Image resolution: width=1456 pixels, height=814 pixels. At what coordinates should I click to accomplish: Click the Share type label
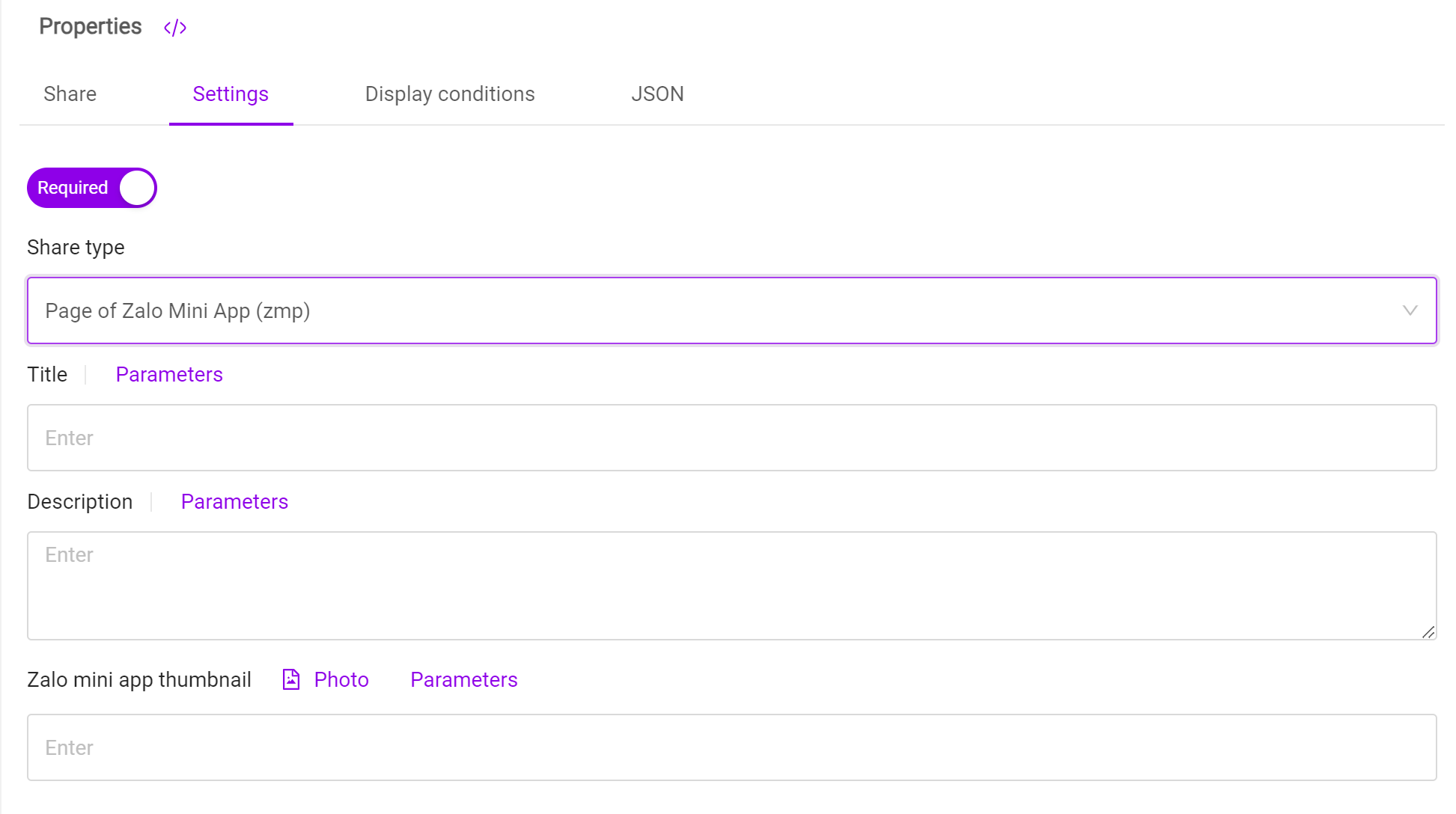[x=76, y=248]
